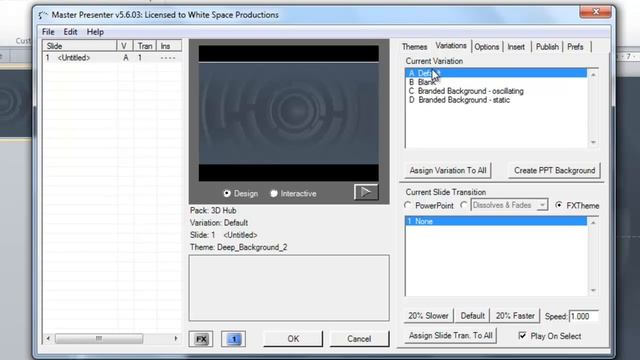The width and height of the screenshot is (640, 360).
Task: Click Create PPT Background button
Action: pos(554,170)
